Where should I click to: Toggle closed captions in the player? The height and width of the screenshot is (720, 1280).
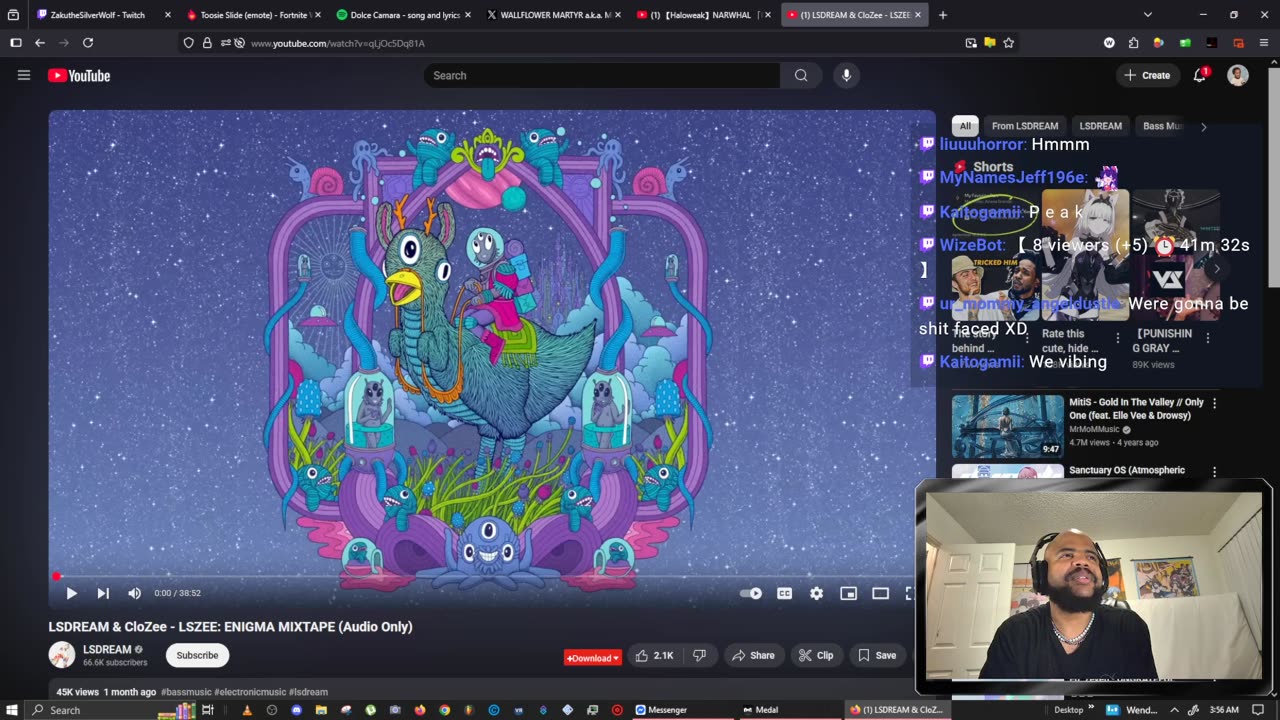click(x=785, y=593)
